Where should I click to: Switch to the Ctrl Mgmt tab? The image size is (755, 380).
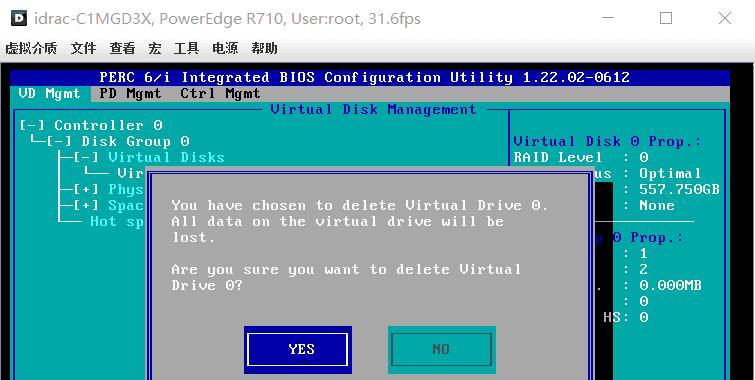point(221,93)
